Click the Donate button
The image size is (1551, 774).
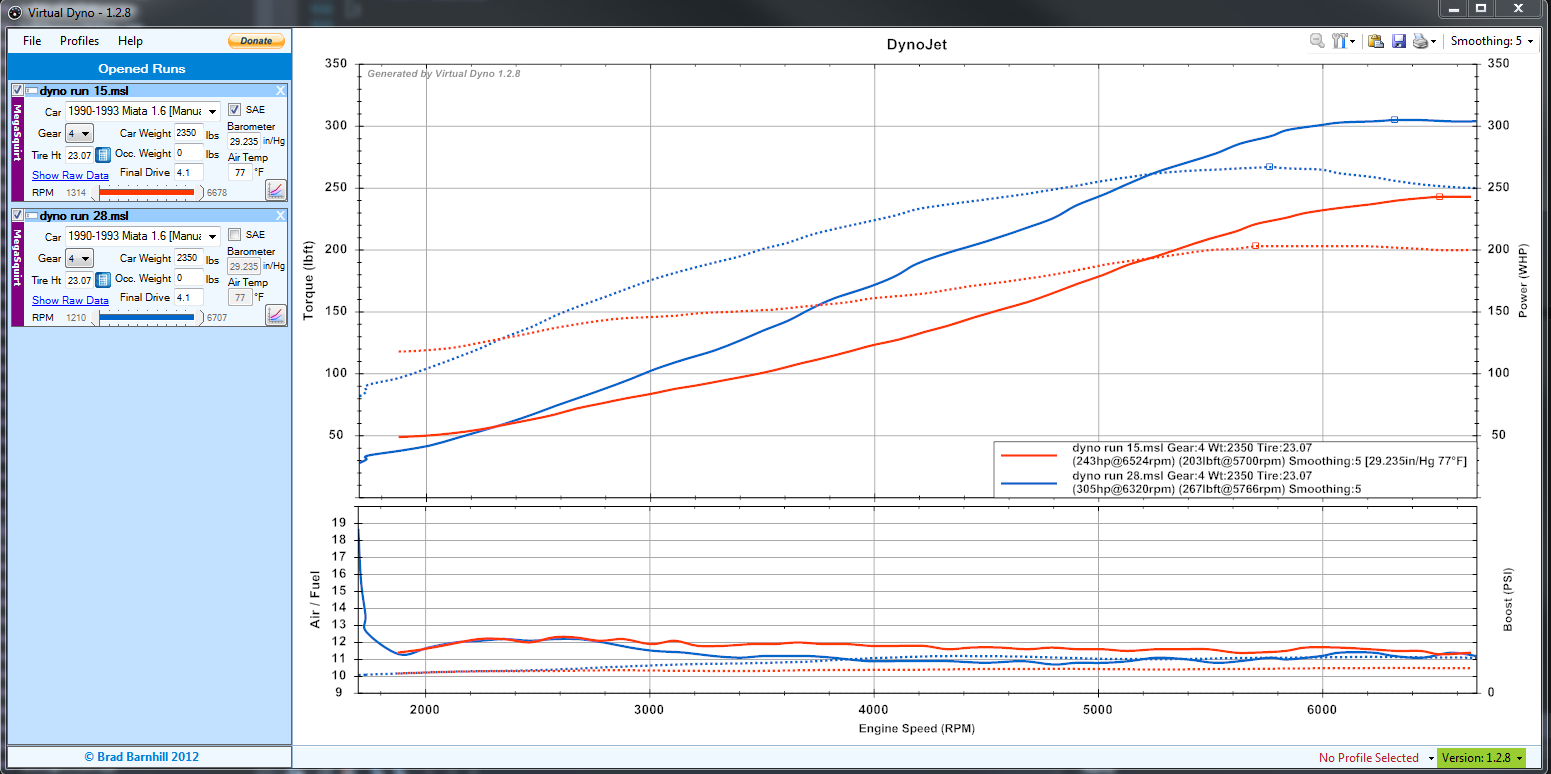click(256, 41)
